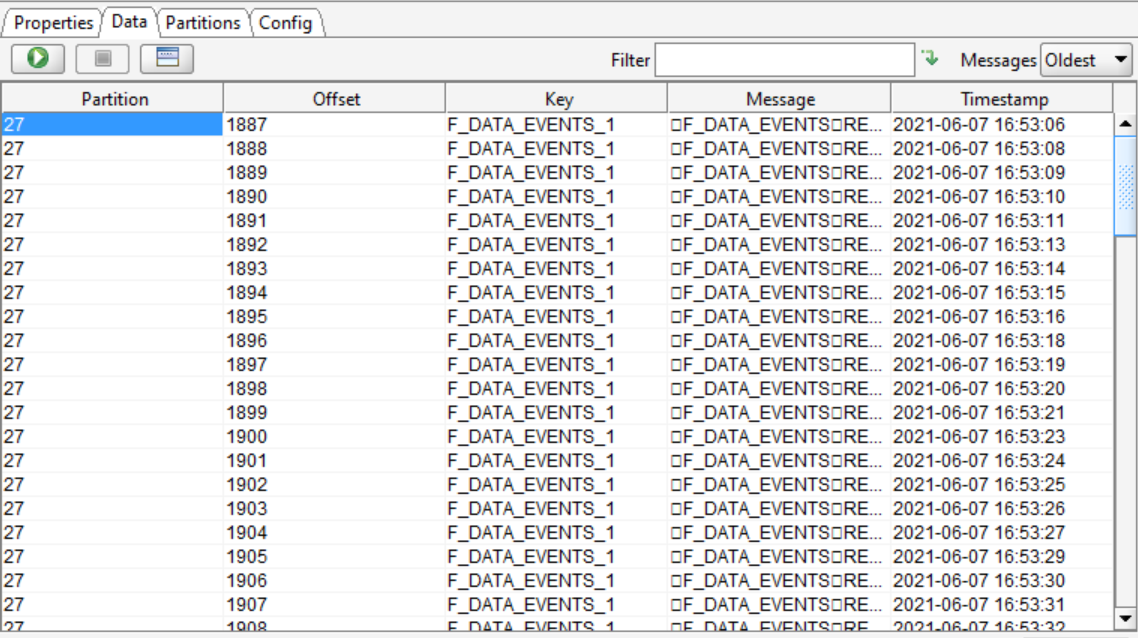Click the Key cell in offset 1893 row
This screenshot has width=1138, height=638.
click(x=555, y=269)
